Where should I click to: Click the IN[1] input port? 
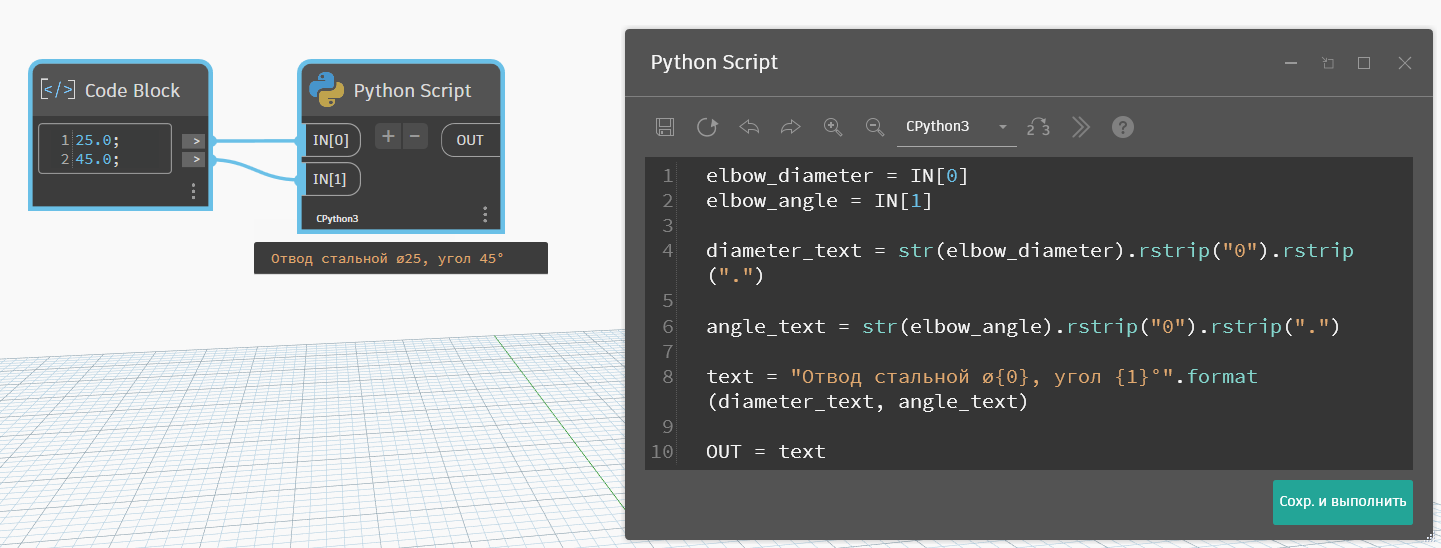pyautogui.click(x=331, y=179)
